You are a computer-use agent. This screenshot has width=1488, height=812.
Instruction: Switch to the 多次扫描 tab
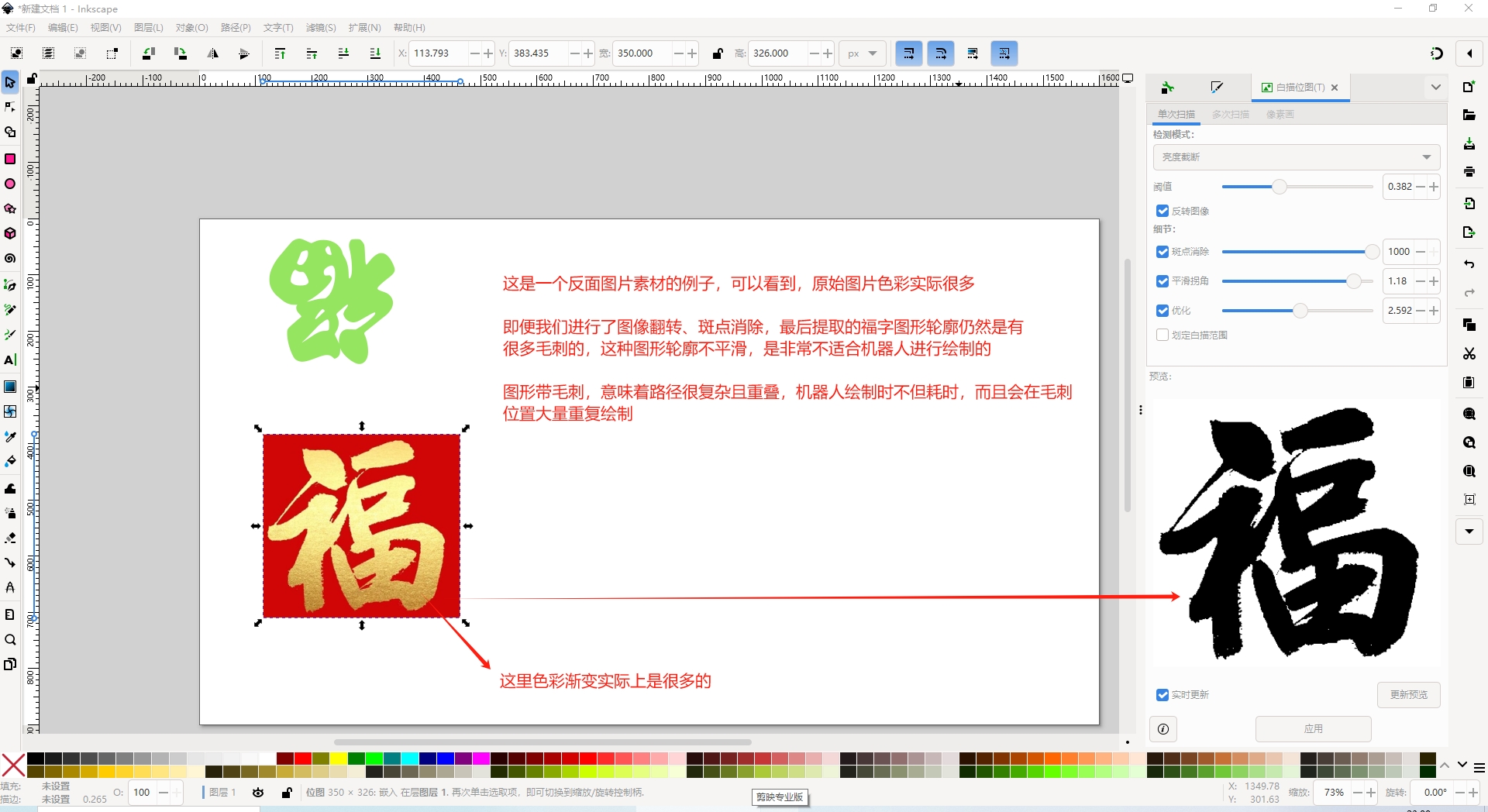(1230, 115)
